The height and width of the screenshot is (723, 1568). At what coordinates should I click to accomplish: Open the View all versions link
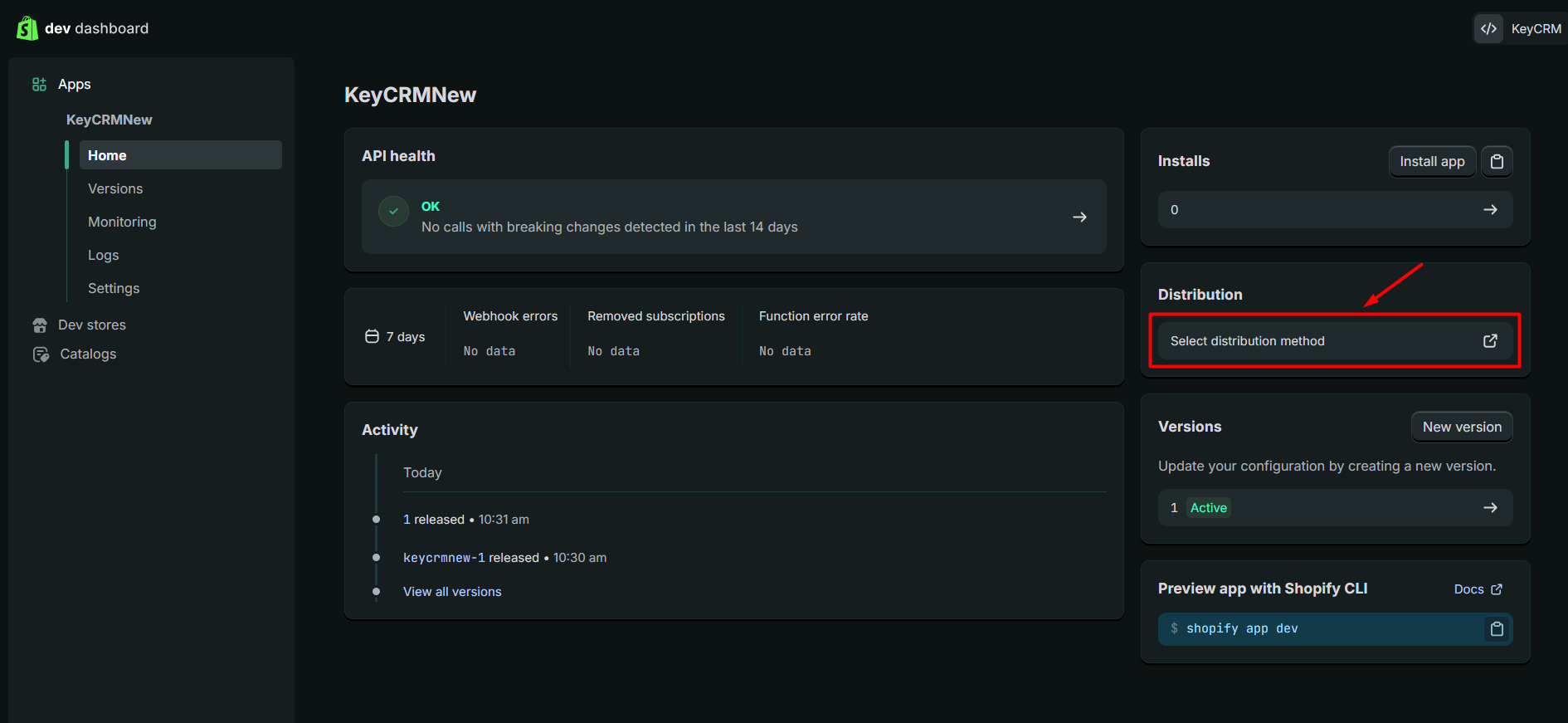[452, 592]
